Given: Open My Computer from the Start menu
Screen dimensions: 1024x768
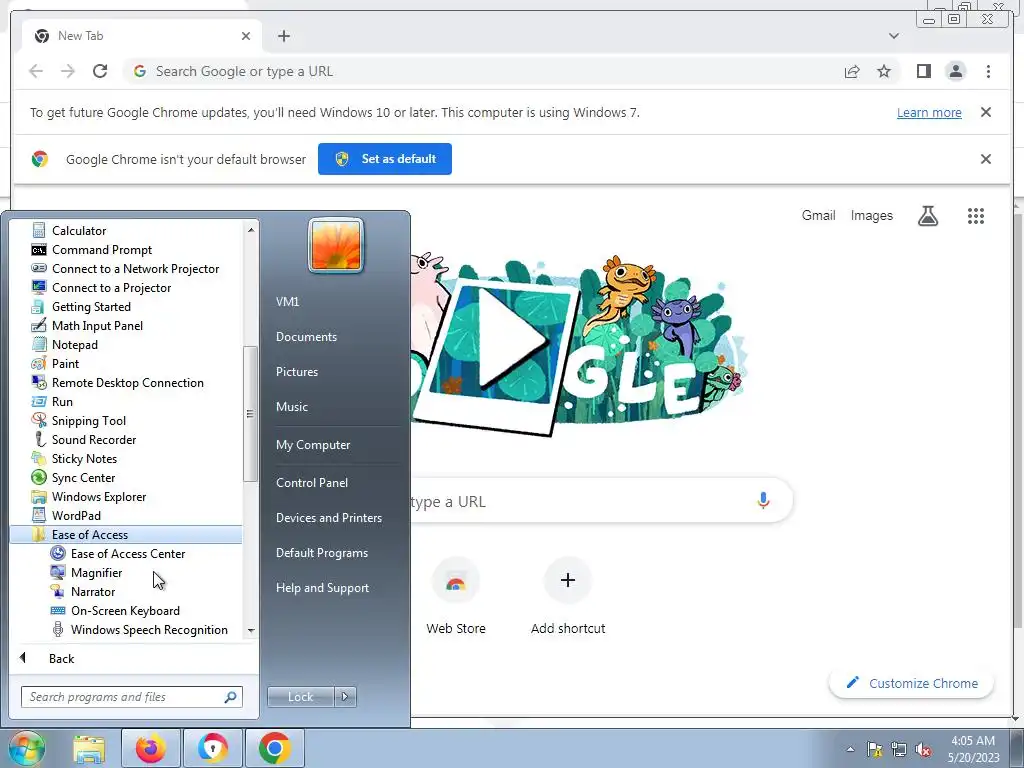Looking at the screenshot, I should point(313,445).
